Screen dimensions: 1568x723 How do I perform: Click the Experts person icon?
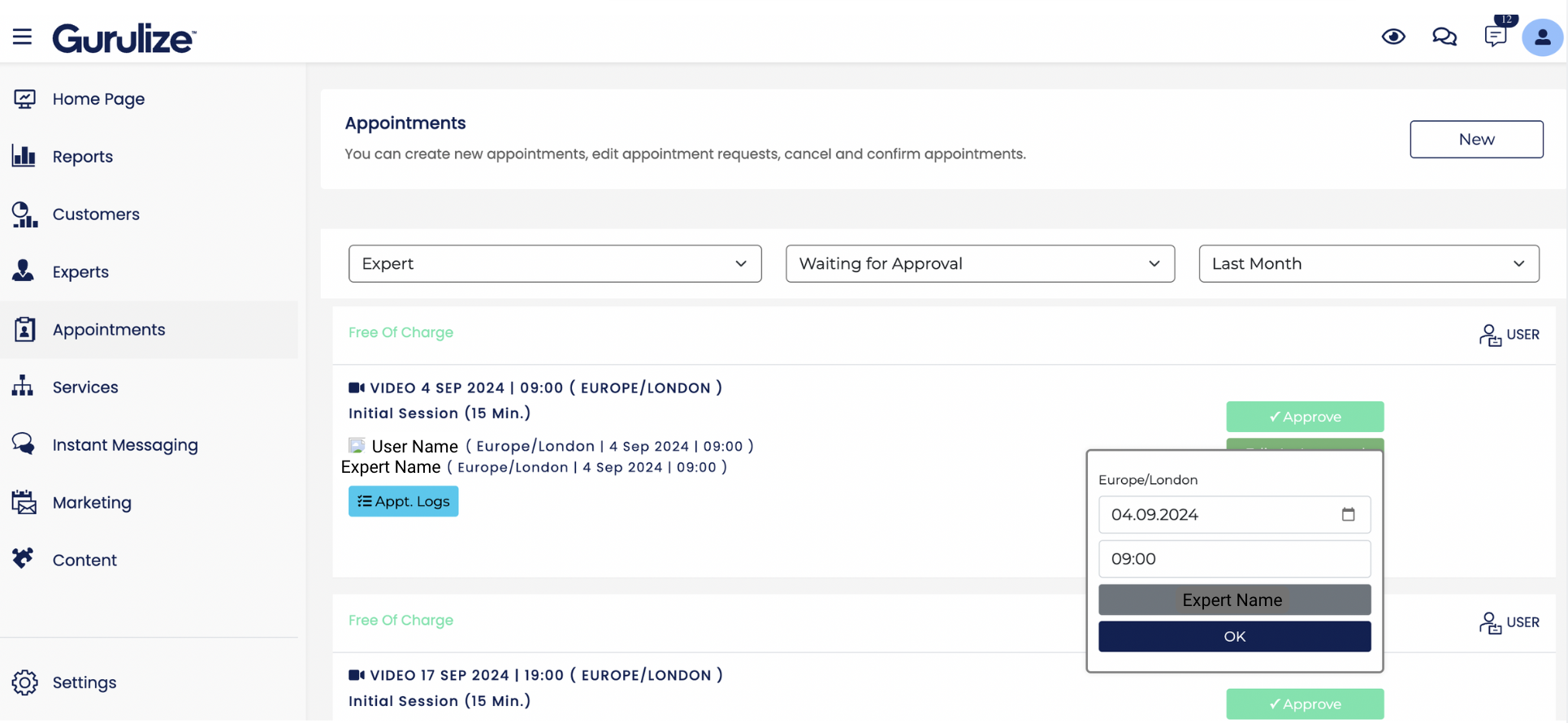pyautogui.click(x=24, y=271)
